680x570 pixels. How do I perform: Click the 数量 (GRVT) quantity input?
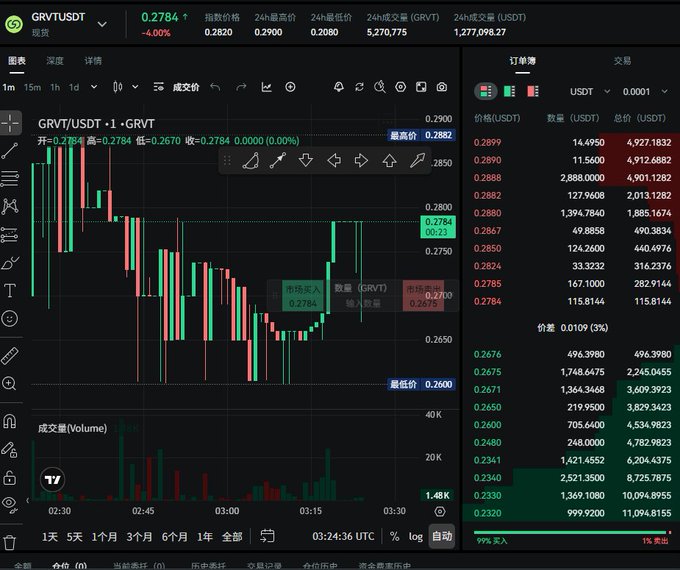pos(363,296)
